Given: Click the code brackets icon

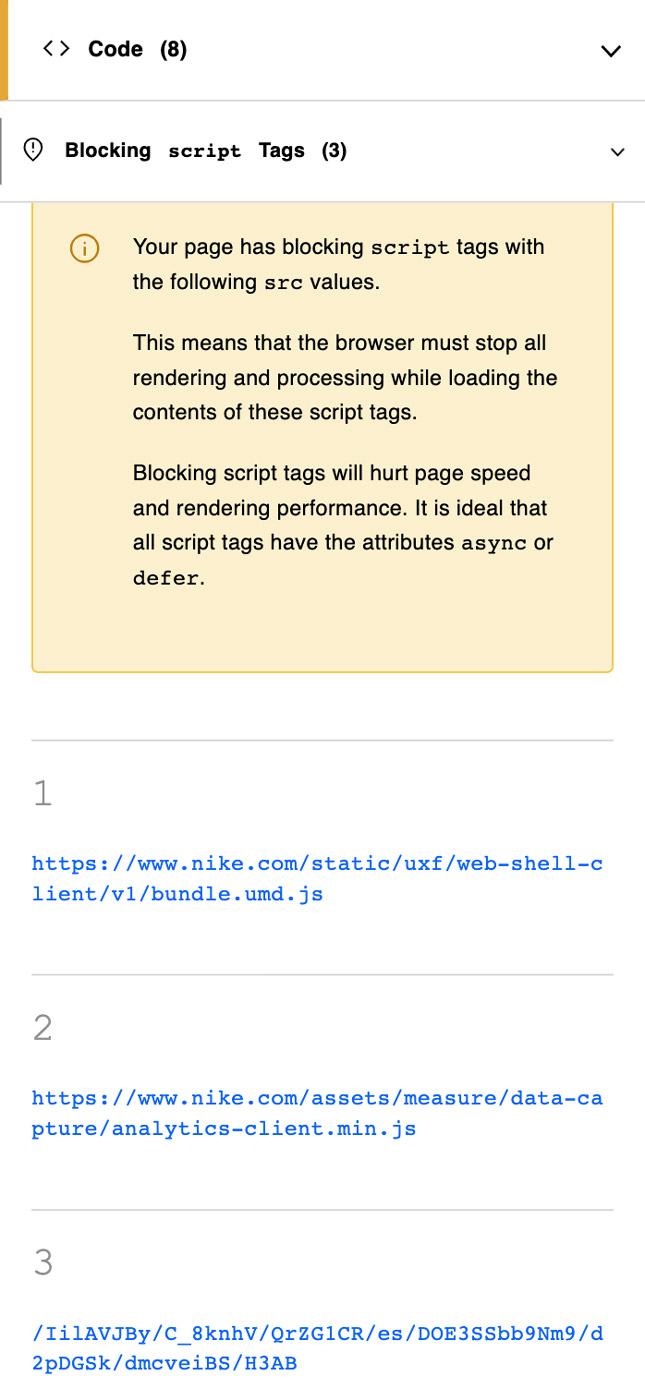Looking at the screenshot, I should tap(56, 49).
